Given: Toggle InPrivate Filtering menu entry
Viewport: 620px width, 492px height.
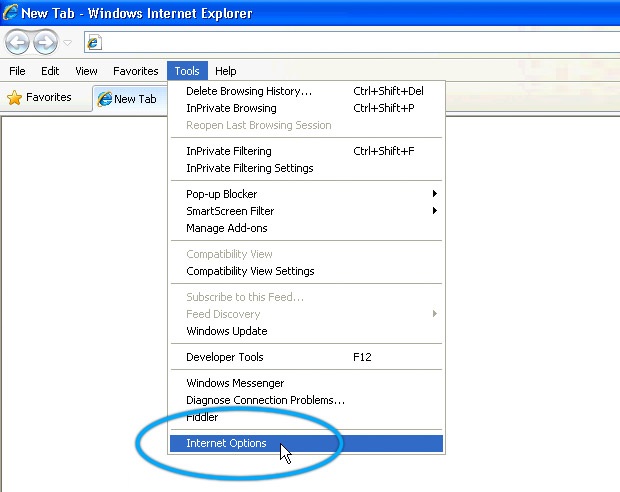Looking at the screenshot, I should coord(306,151).
